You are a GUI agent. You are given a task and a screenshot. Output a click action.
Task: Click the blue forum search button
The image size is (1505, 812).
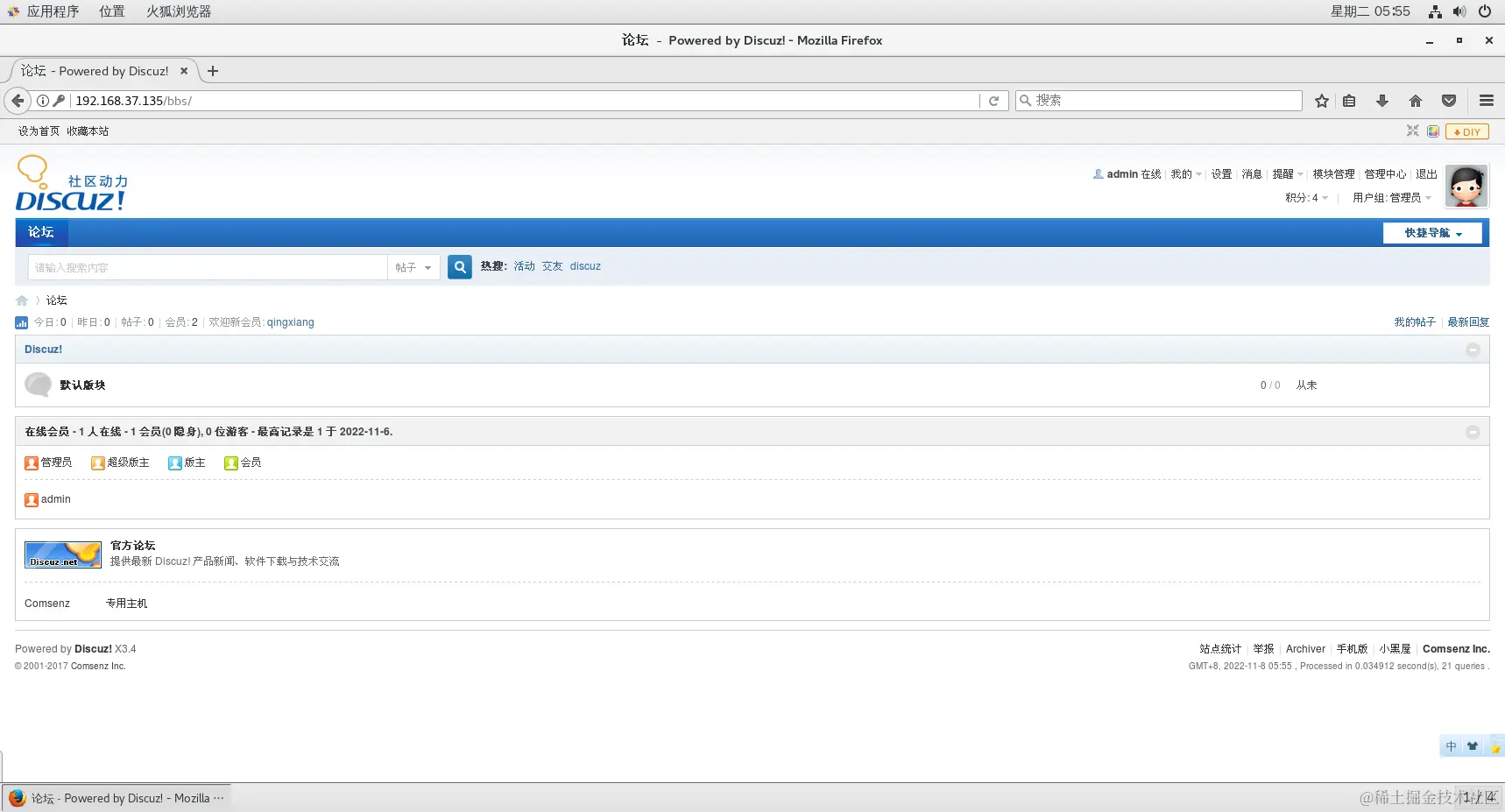point(460,267)
